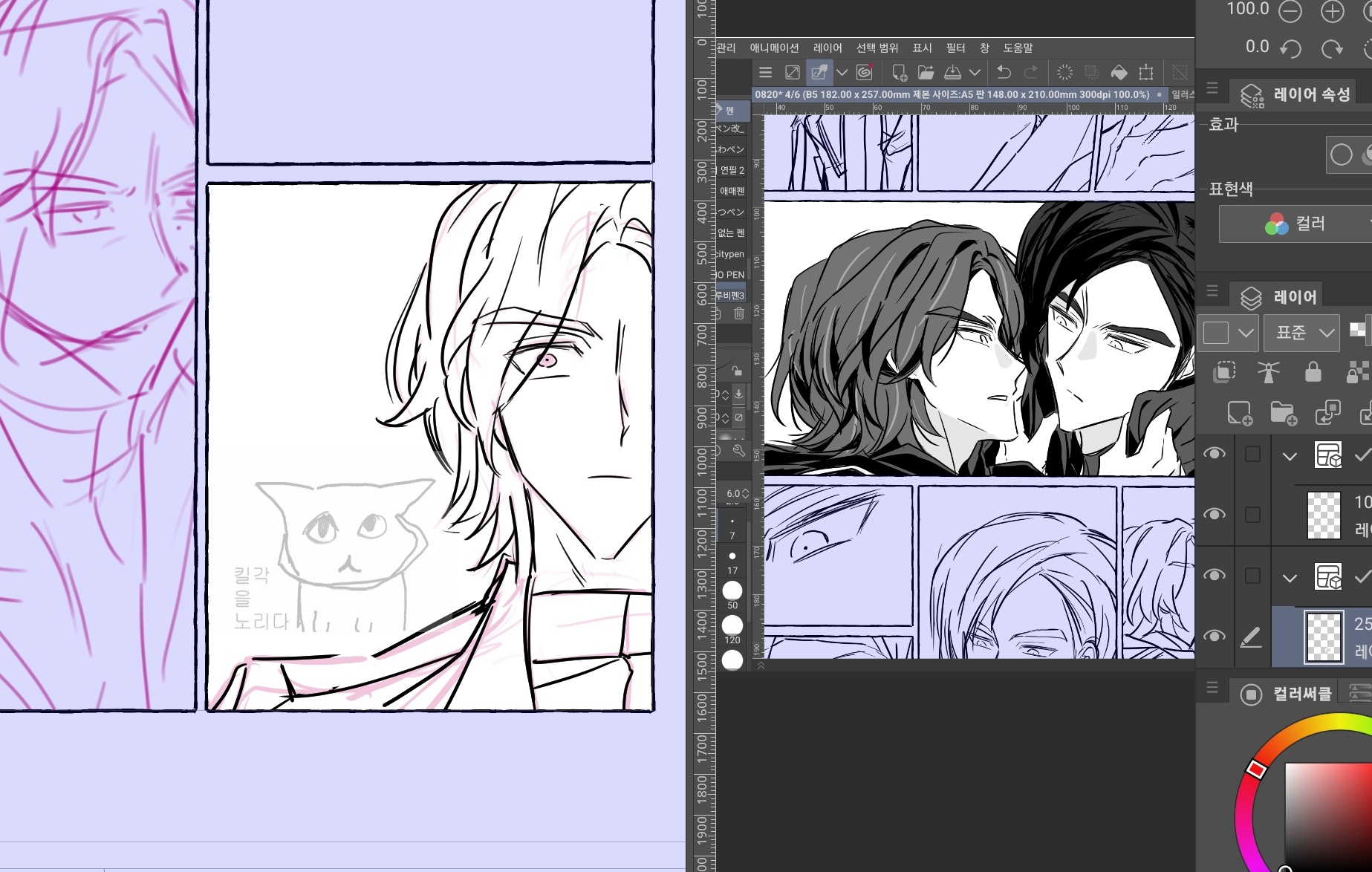Click the wrench icon in tool property
1372x872 pixels.
pos(738,450)
